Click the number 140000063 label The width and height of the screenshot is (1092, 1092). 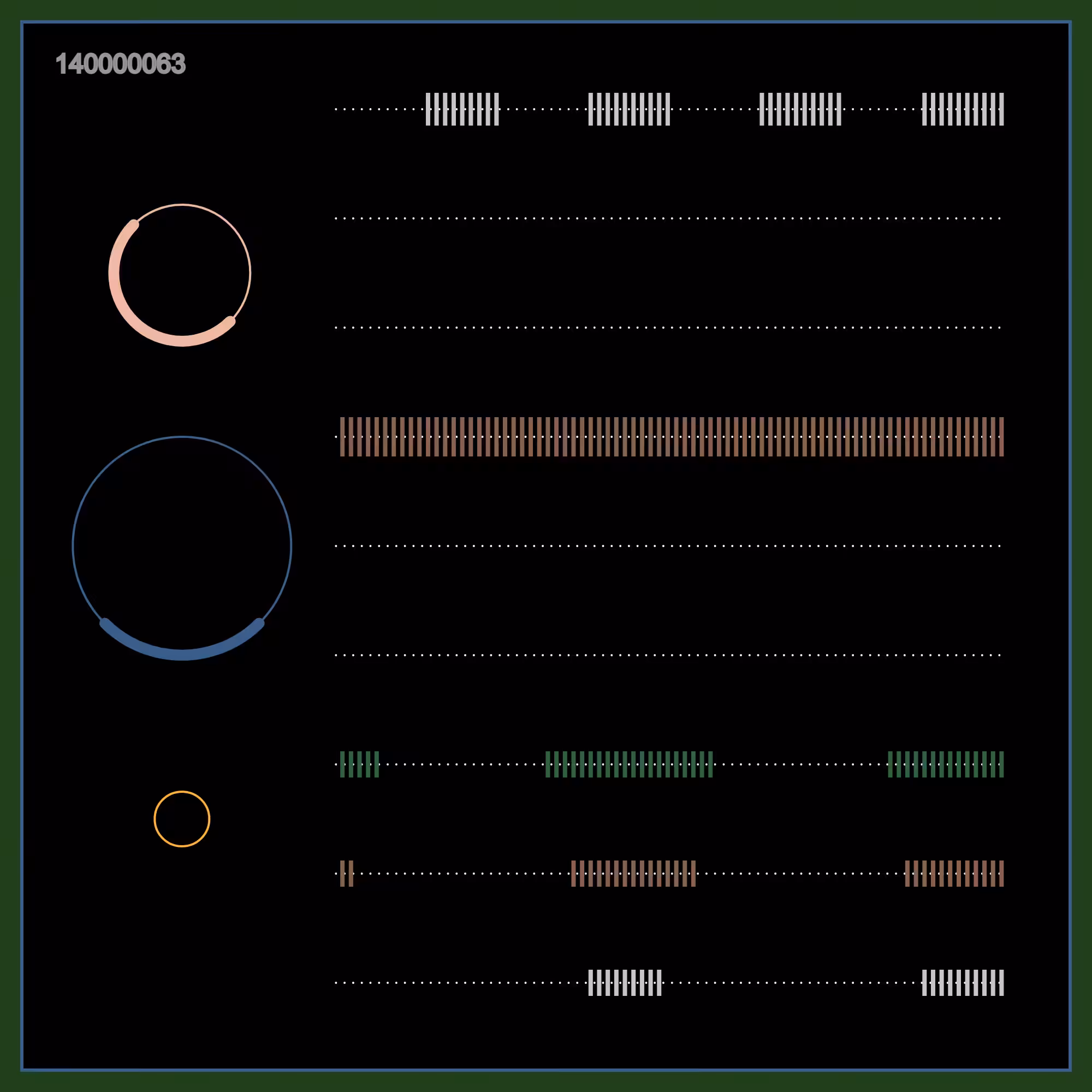tap(120, 64)
